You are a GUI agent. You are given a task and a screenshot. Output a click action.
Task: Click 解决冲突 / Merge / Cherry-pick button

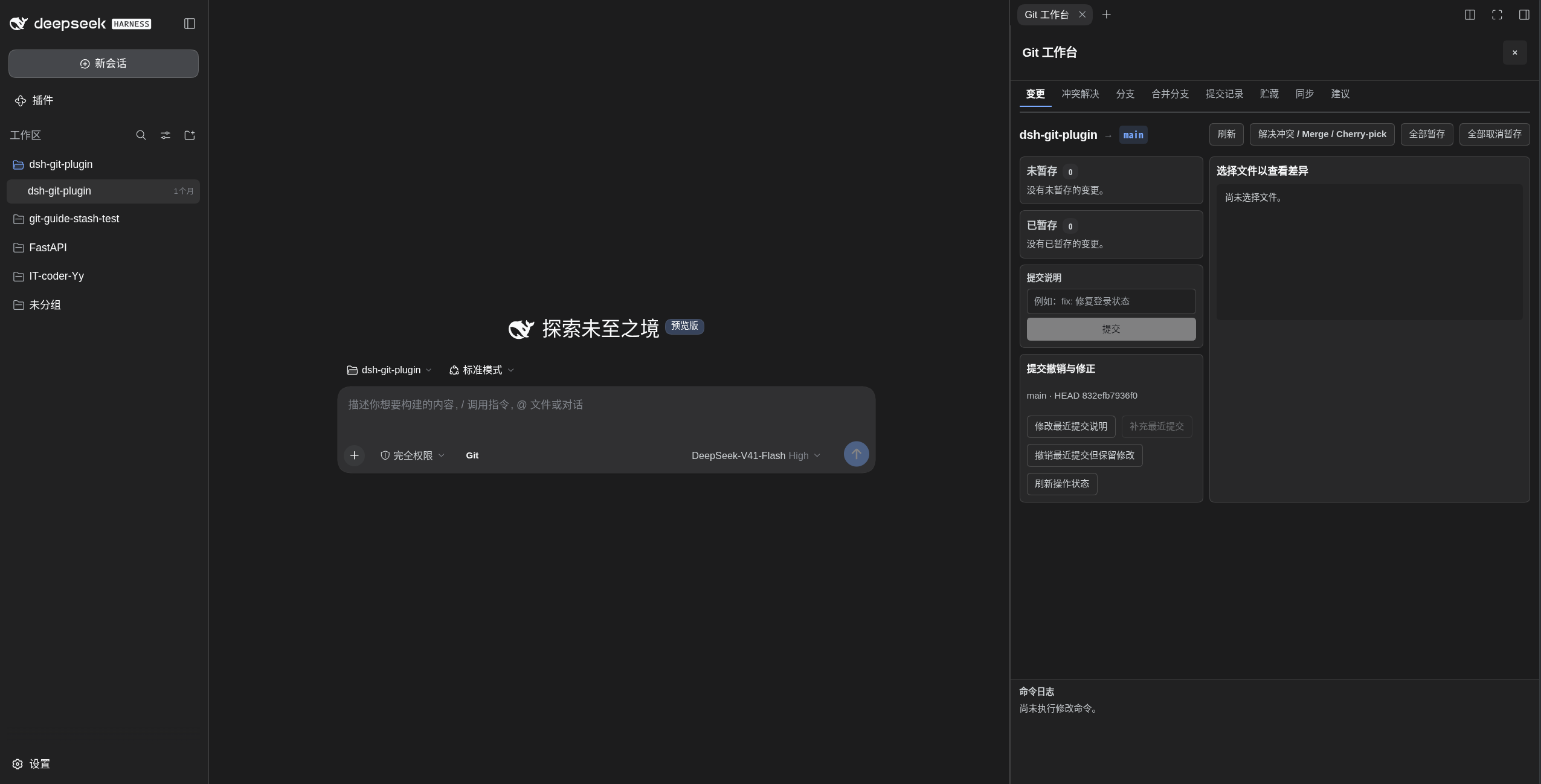(x=1322, y=134)
